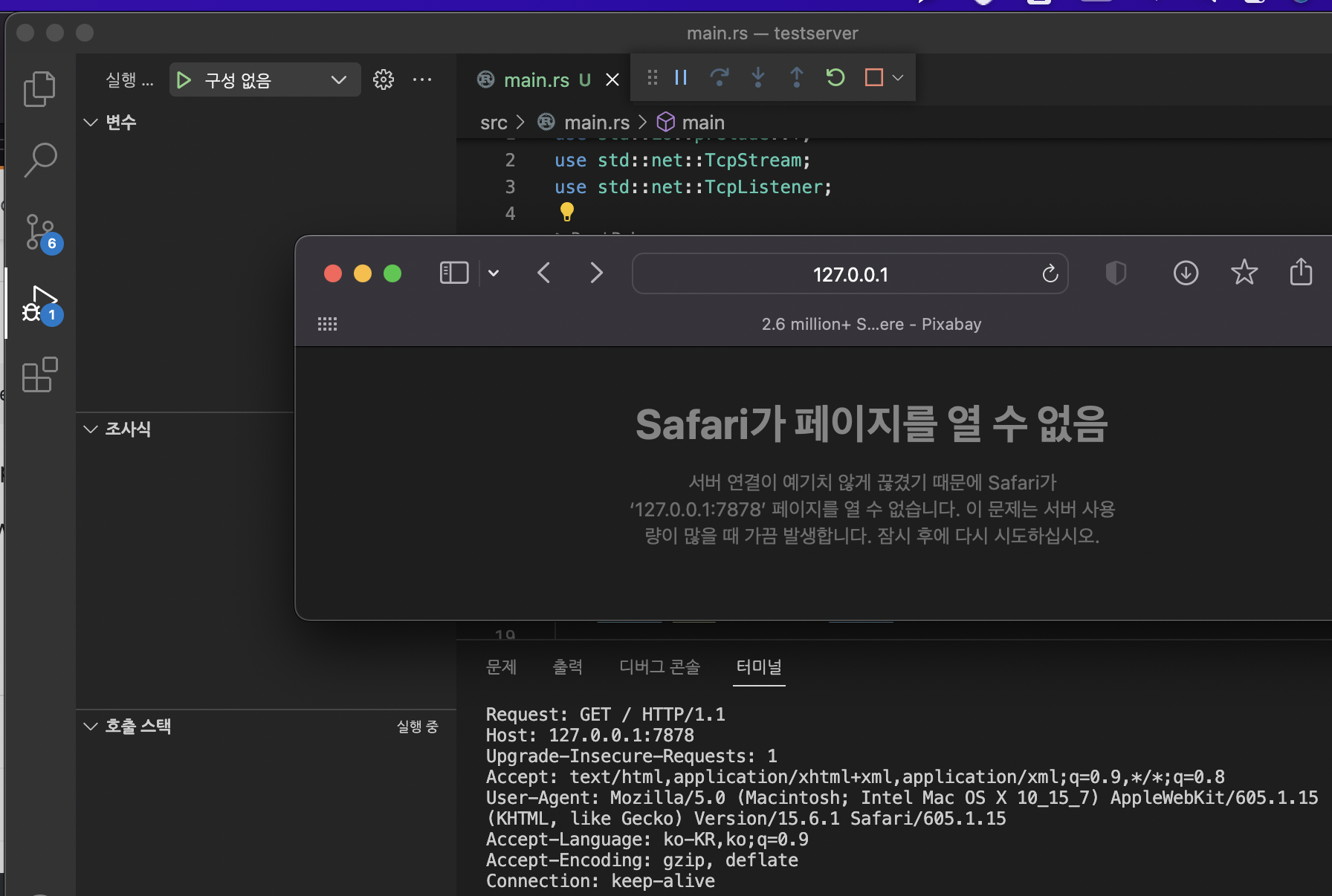Pause the debugging session
The width and height of the screenshot is (1332, 896).
681,77
